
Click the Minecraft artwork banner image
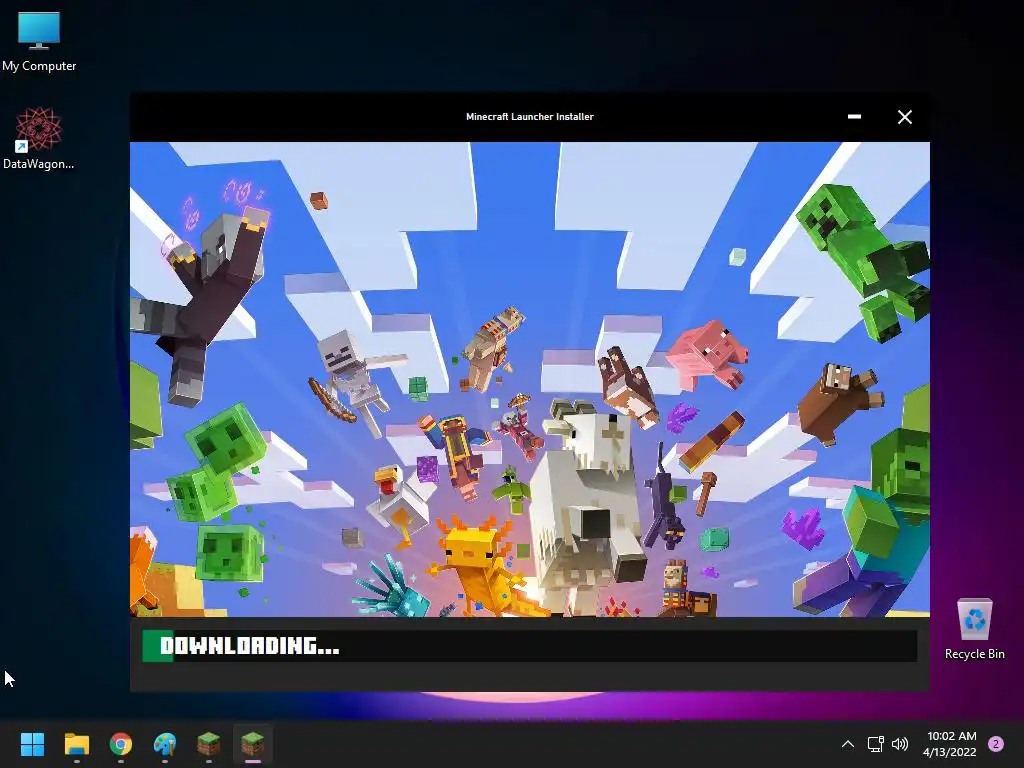pyautogui.click(x=530, y=379)
